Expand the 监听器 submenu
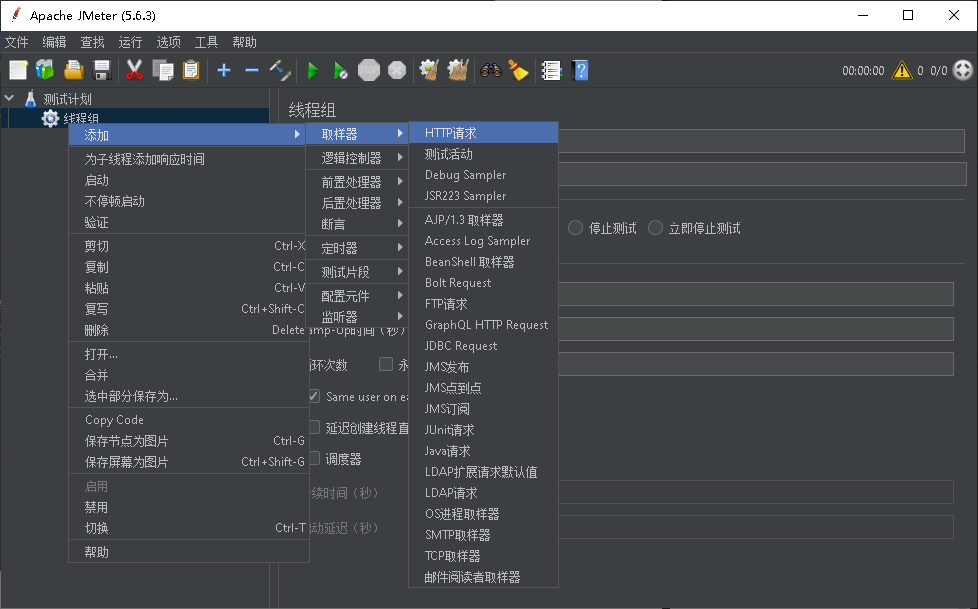978x609 pixels. pos(357,316)
